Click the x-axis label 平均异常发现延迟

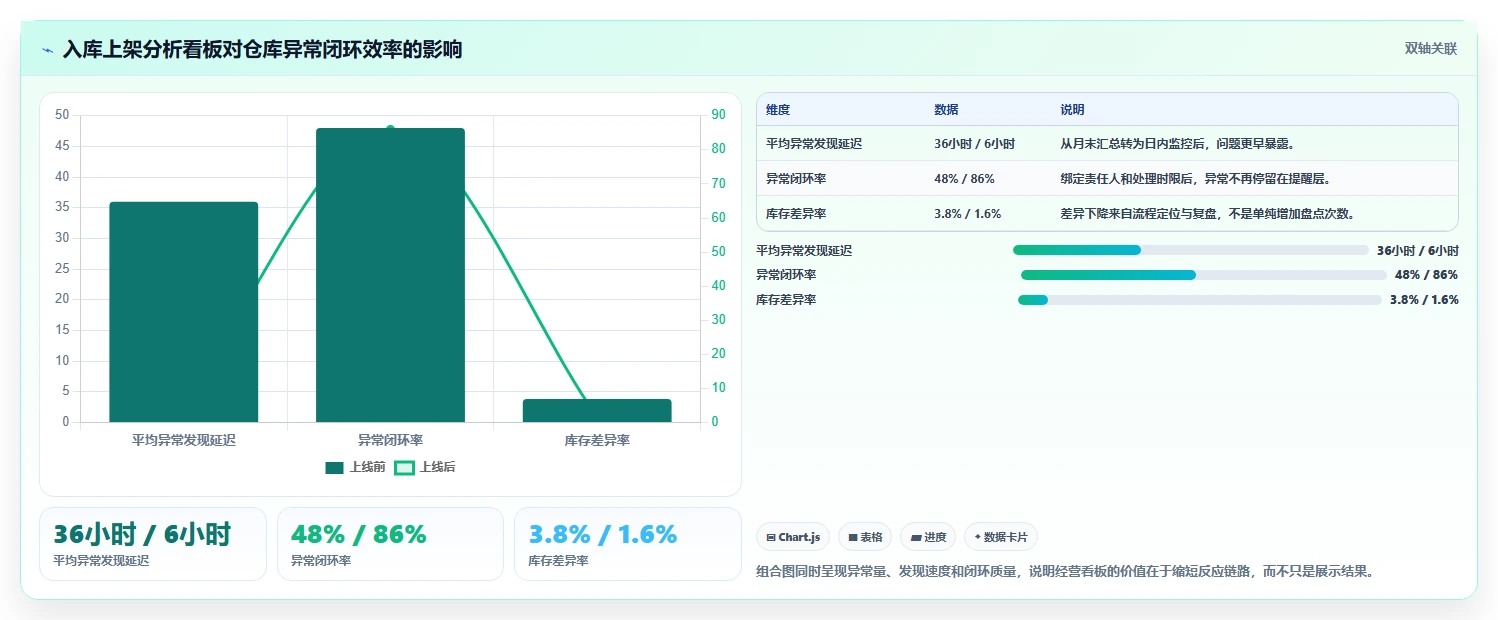pyautogui.click(x=184, y=440)
